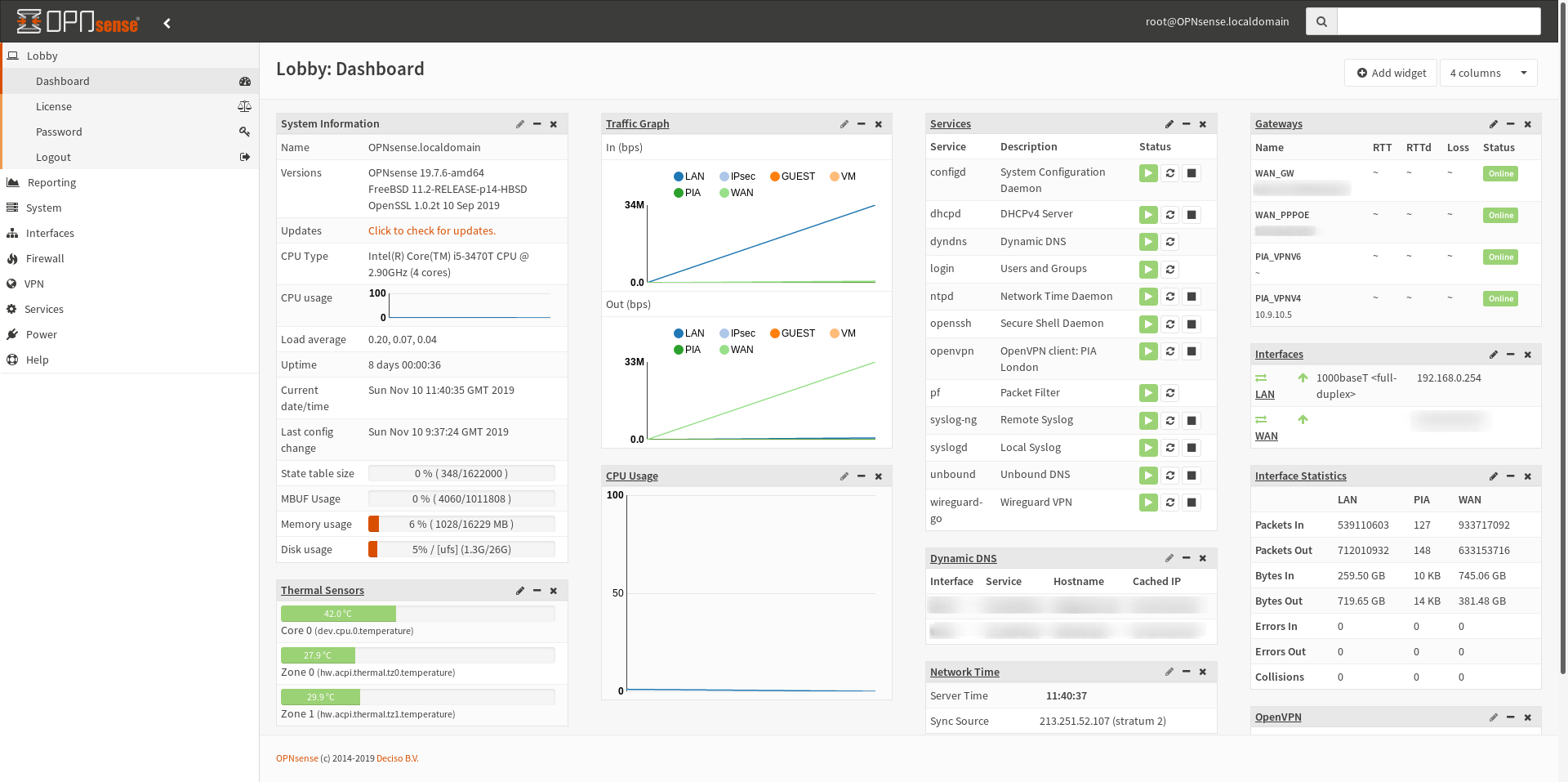Edit the System Information widget
The width and height of the screenshot is (1568, 782).
pyautogui.click(x=520, y=124)
